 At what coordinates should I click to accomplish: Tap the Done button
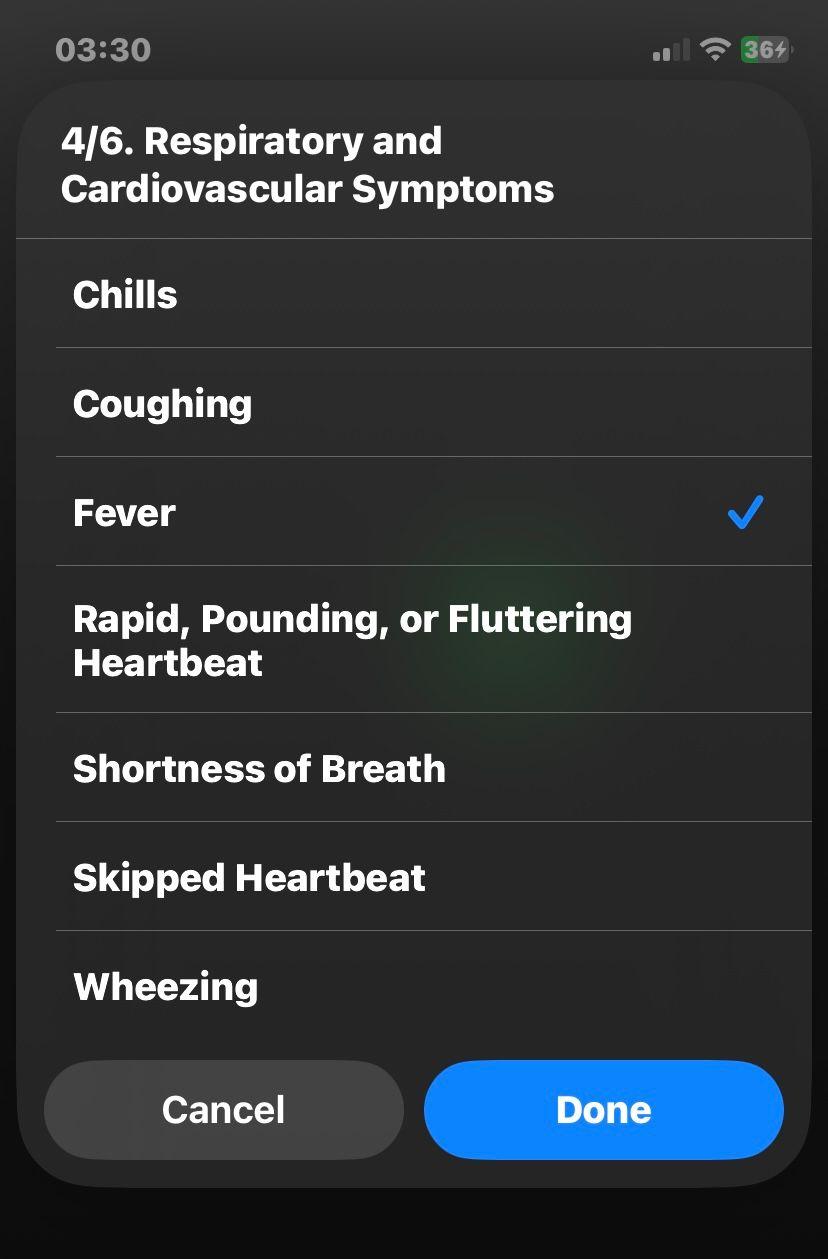pos(603,1109)
